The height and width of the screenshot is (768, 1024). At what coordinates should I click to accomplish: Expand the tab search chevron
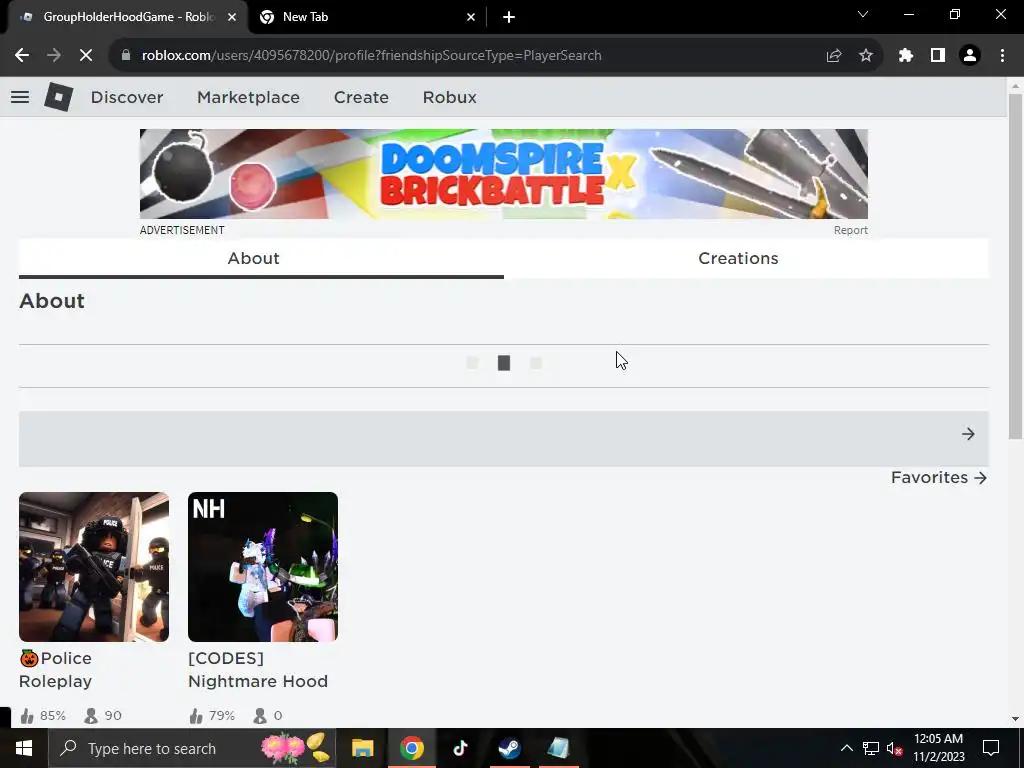863,14
